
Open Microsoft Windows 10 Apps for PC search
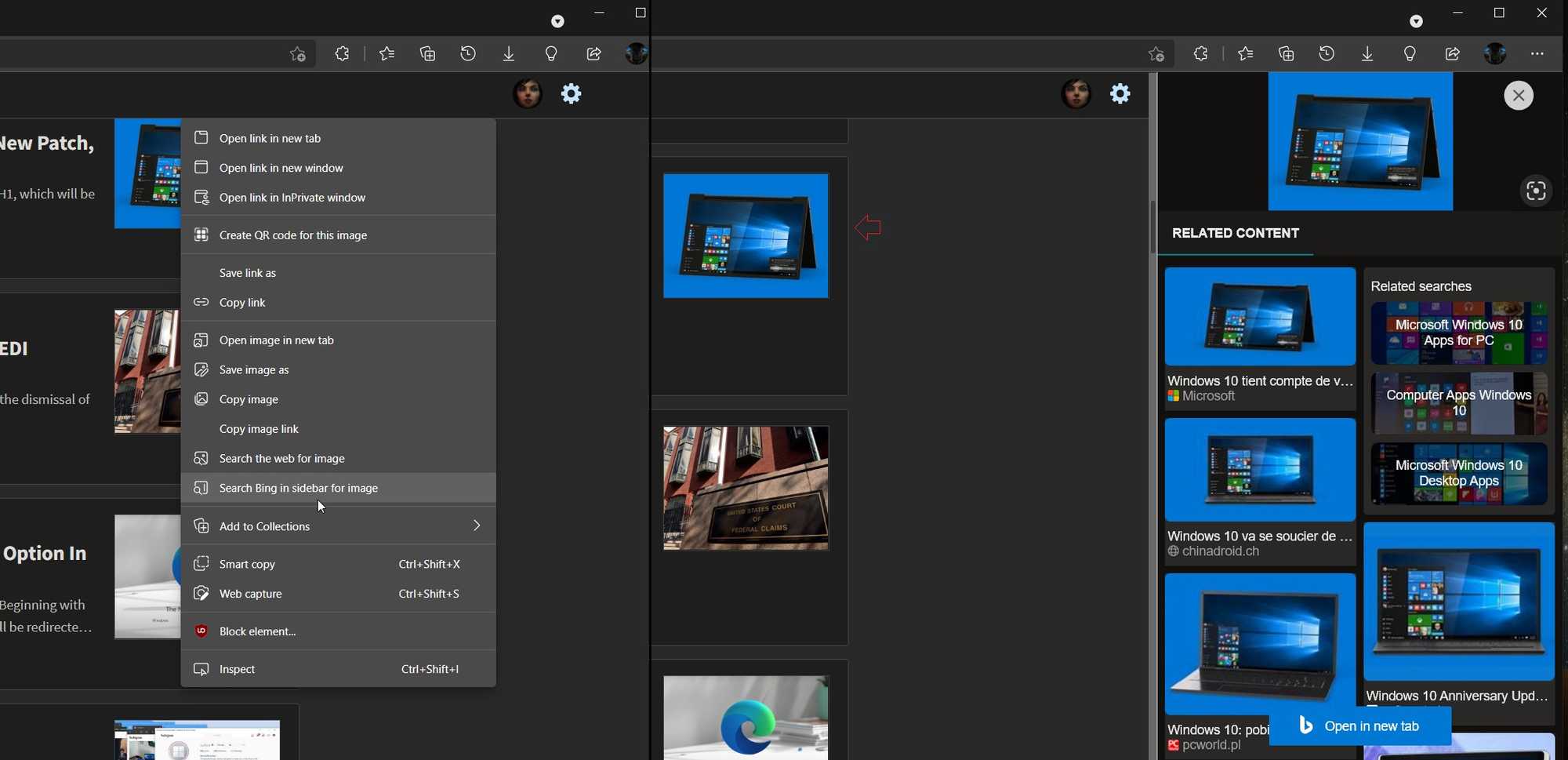[x=1459, y=333]
